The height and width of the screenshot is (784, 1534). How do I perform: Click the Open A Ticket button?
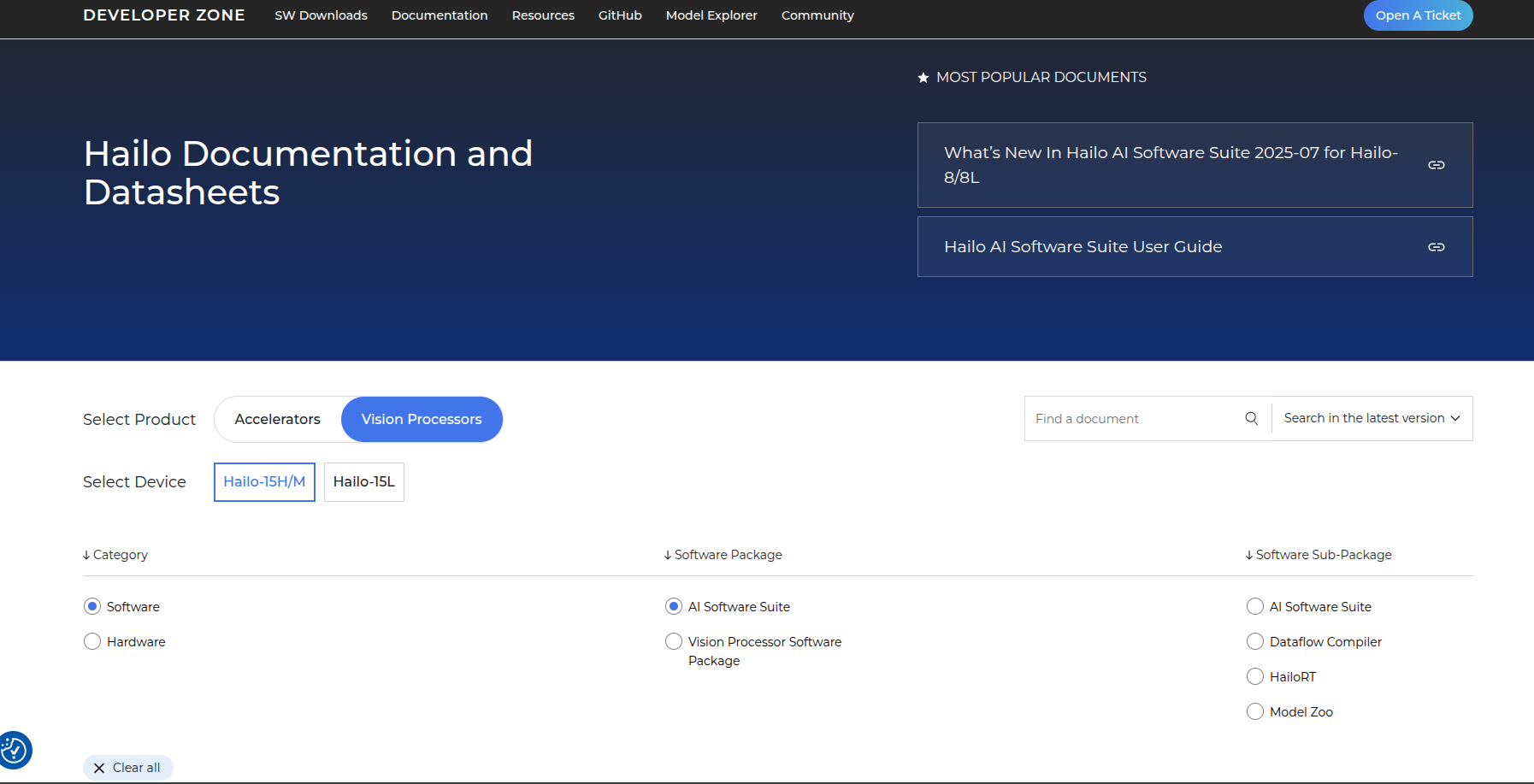1418,15
